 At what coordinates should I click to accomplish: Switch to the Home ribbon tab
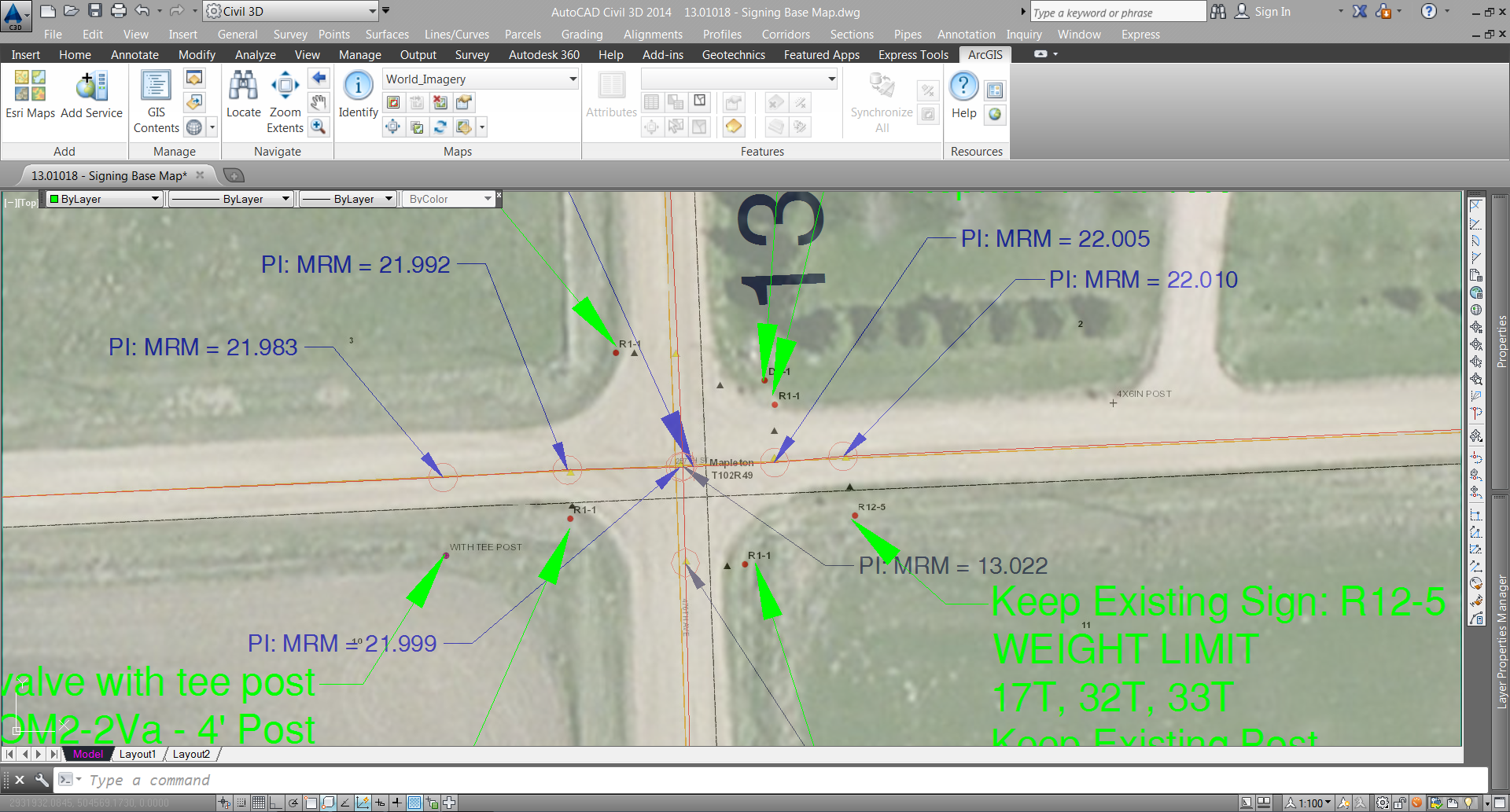(75, 54)
